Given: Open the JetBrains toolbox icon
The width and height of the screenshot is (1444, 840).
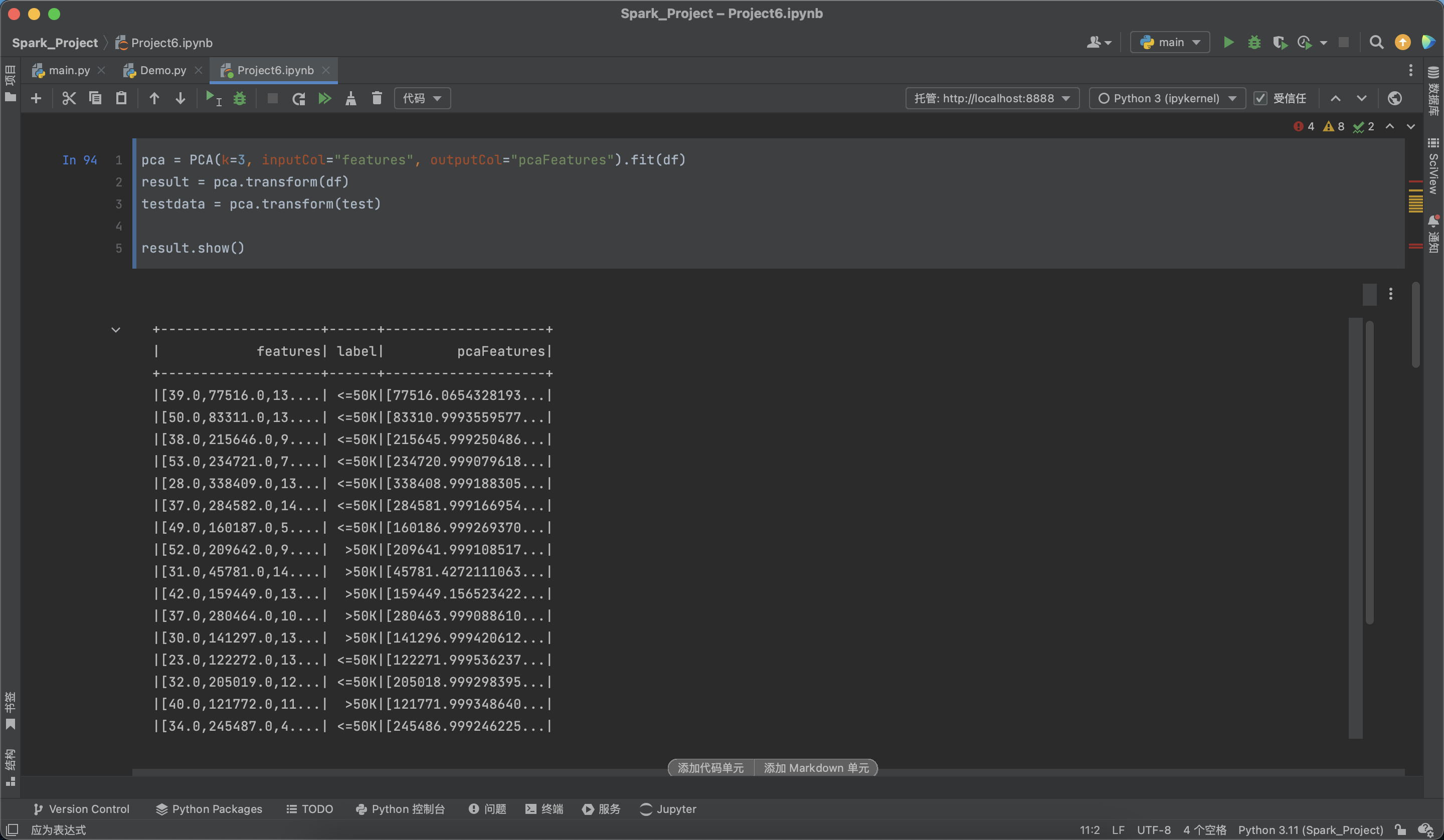Looking at the screenshot, I should tap(1428, 43).
